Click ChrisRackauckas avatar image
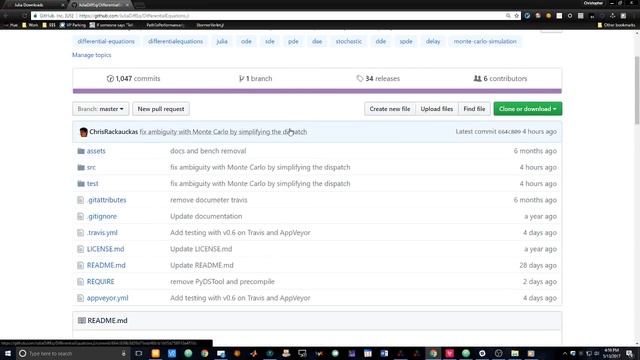The width and height of the screenshot is (640, 360). click(x=83, y=132)
